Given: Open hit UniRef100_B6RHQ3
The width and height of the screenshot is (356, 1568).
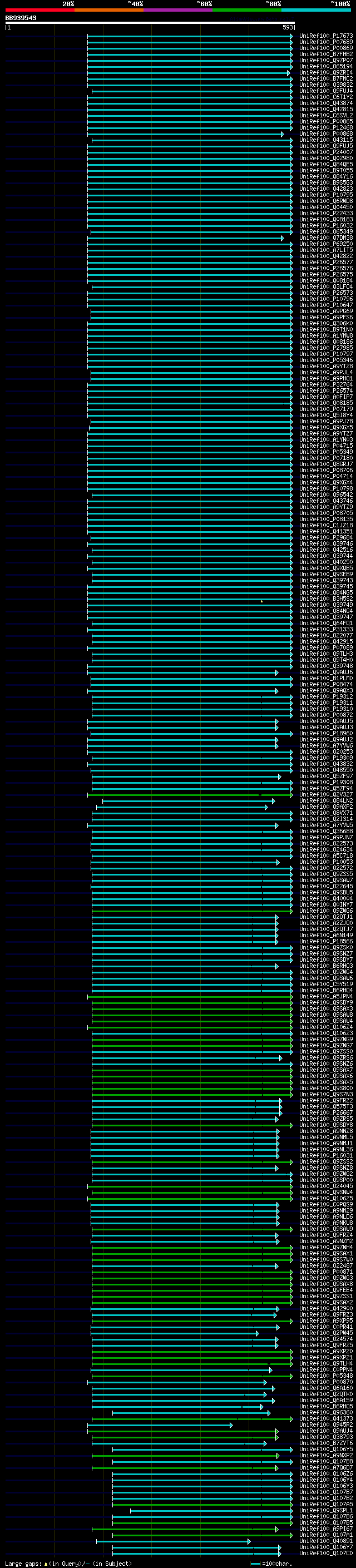Looking at the screenshot, I should tap(326, 966).
